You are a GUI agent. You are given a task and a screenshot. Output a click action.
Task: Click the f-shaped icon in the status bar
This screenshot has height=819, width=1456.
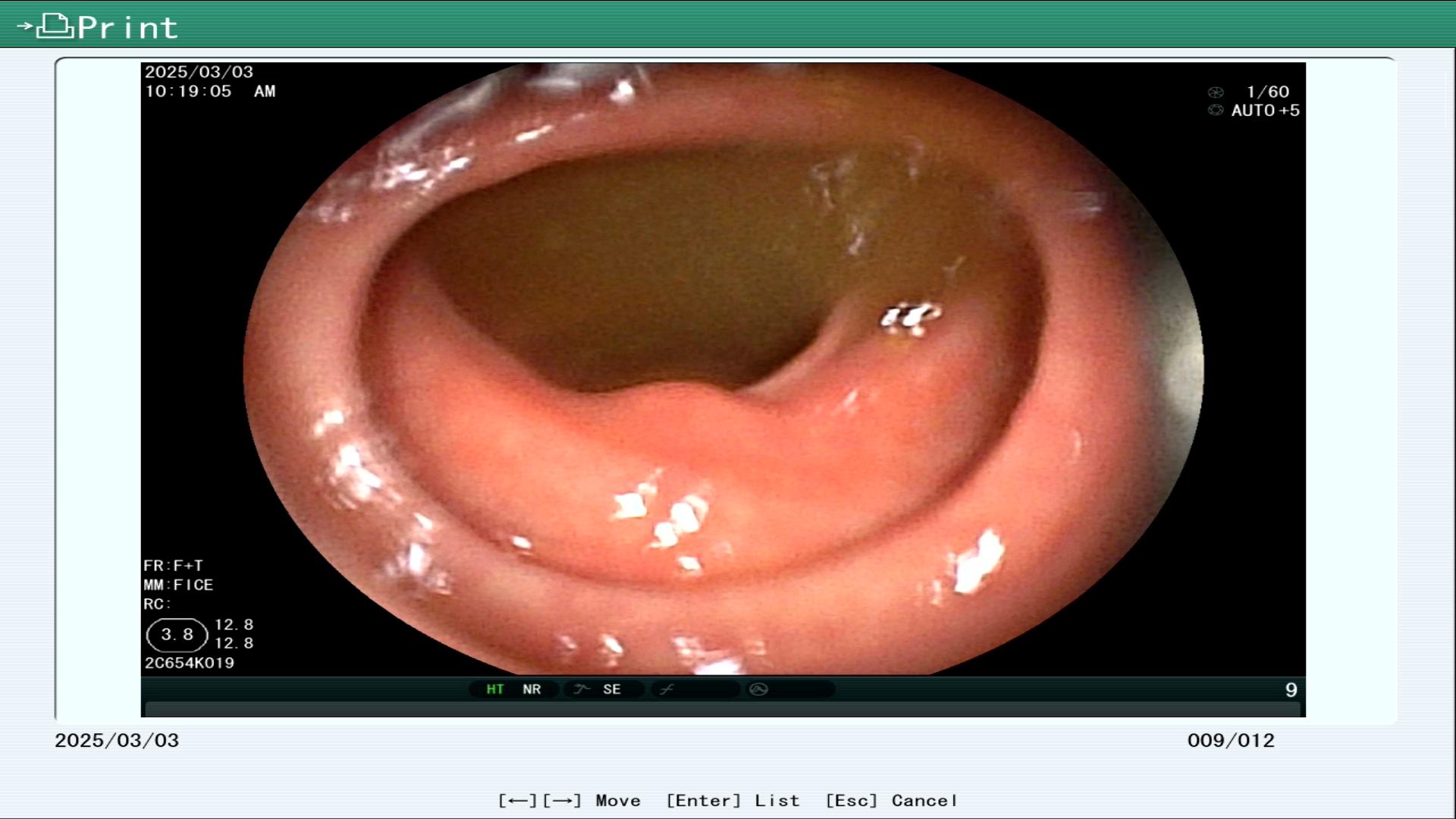tap(667, 689)
